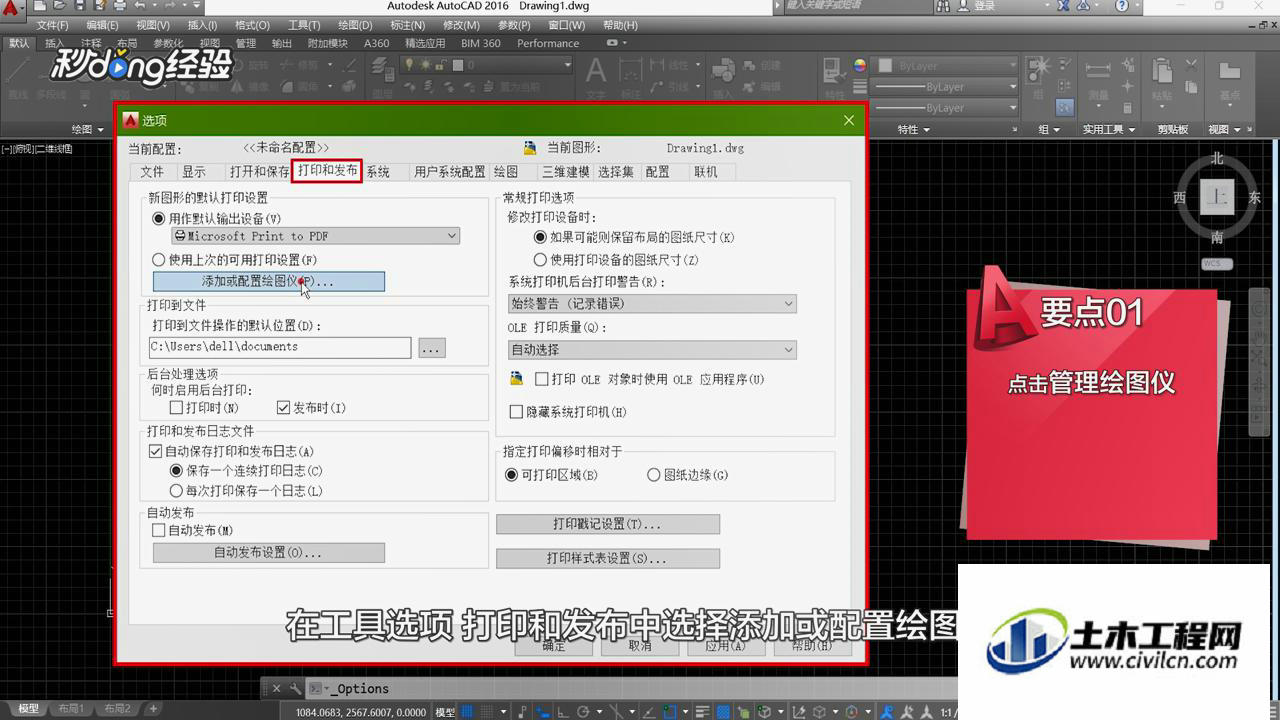Viewport: 1280px width, 720px height.
Task: Expand the 特性 ribbon panel arrow
Action: (926, 130)
